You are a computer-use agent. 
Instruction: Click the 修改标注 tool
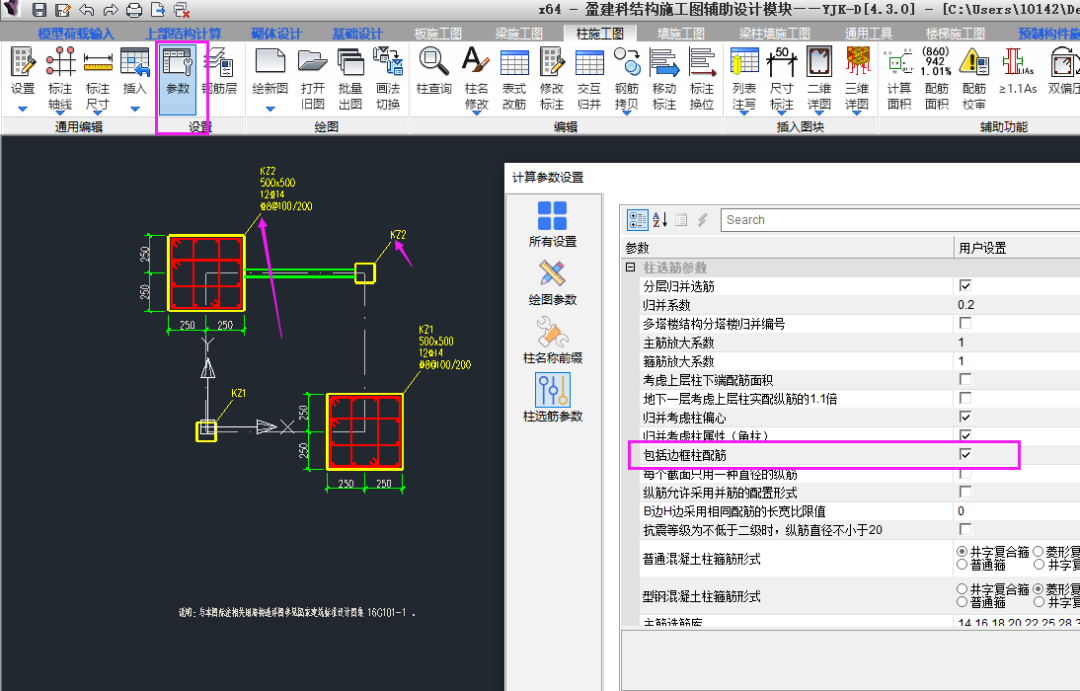(x=552, y=79)
